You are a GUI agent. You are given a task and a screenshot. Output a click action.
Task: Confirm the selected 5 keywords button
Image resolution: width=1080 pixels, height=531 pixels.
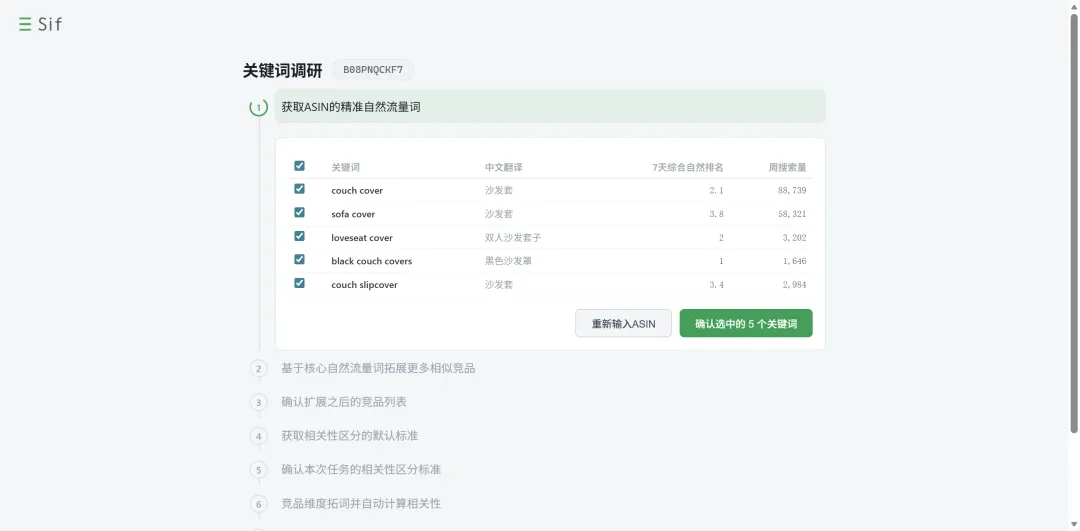coord(746,323)
